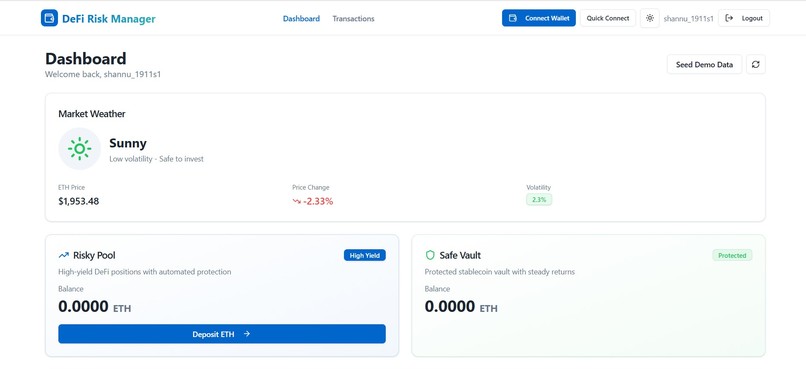Click the DeFi Risk Manager wallet logo icon

click(49, 18)
